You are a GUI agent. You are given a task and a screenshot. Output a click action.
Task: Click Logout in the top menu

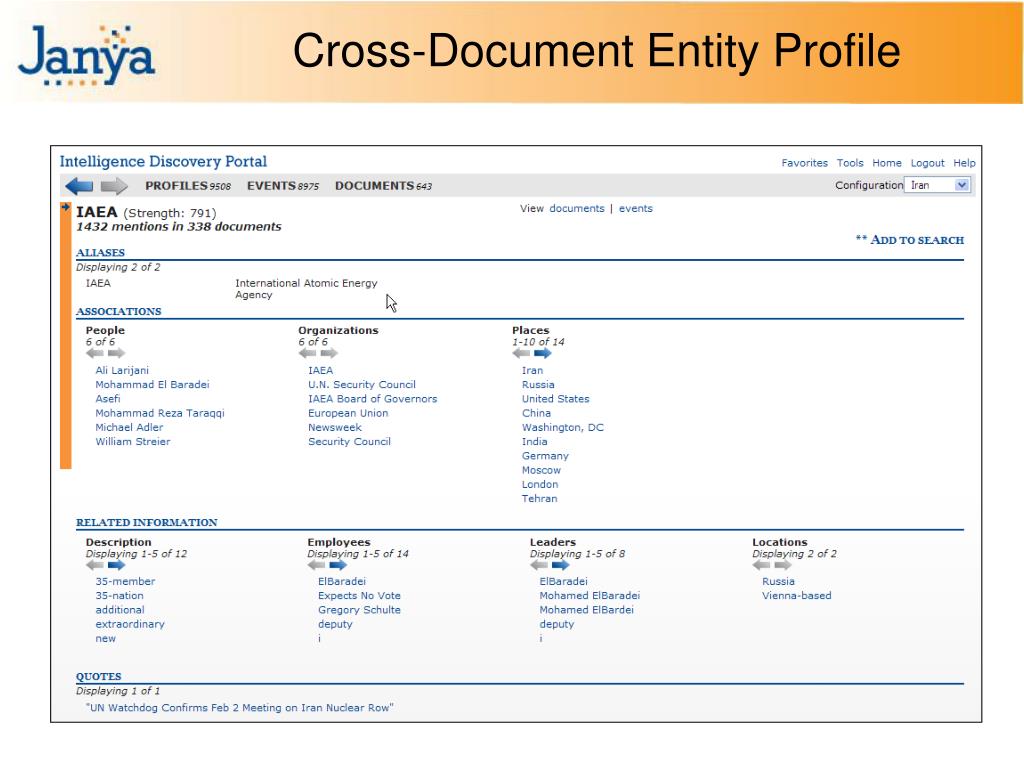point(927,163)
